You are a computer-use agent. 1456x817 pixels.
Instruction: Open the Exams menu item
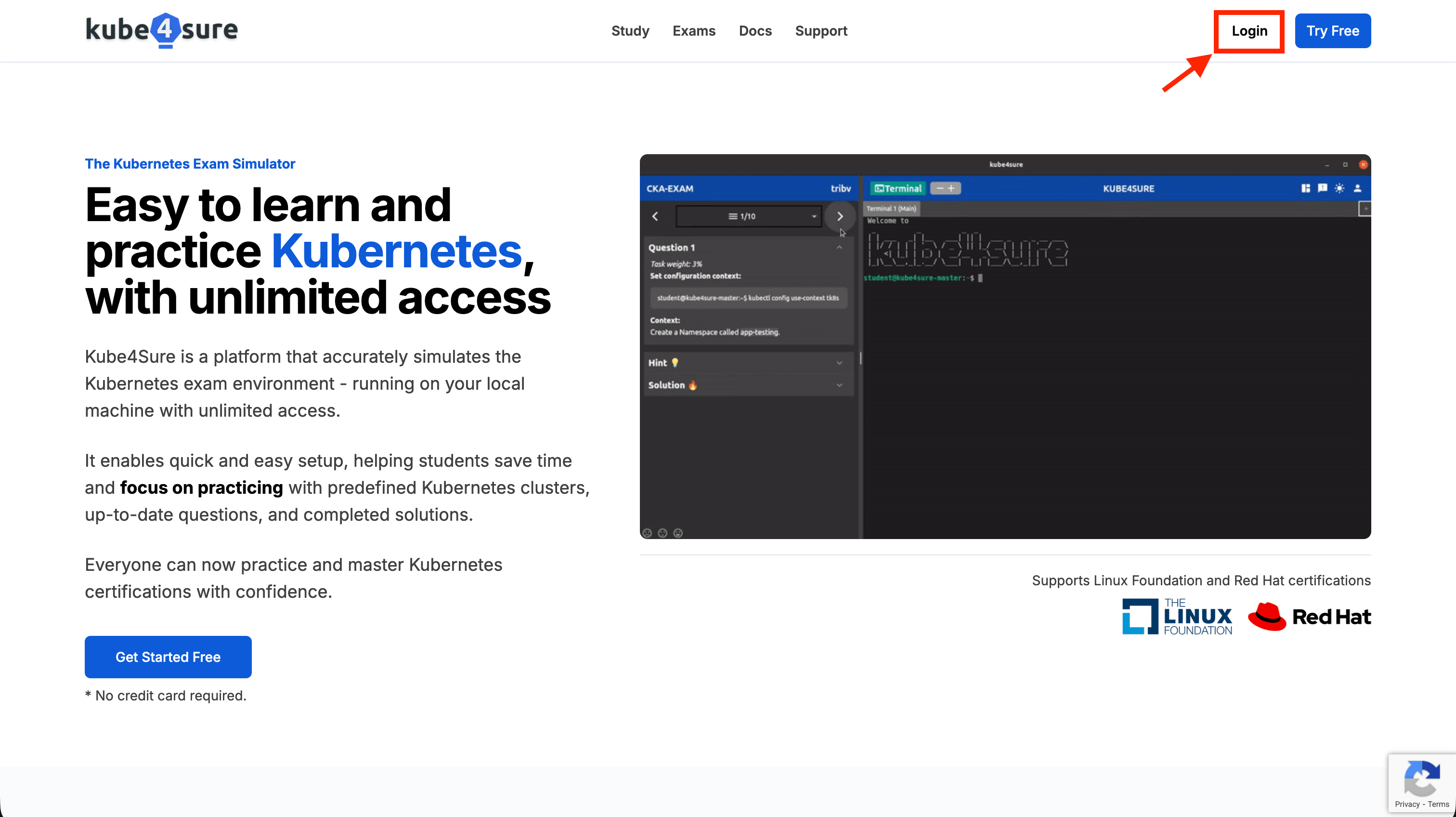[x=693, y=30]
